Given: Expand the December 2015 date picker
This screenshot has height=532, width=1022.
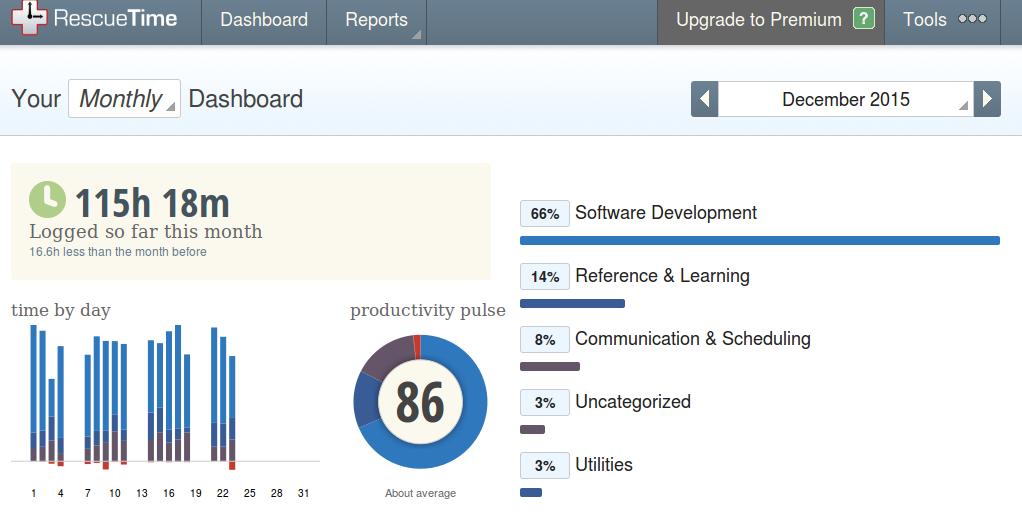Looking at the screenshot, I should pyautogui.click(x=845, y=99).
